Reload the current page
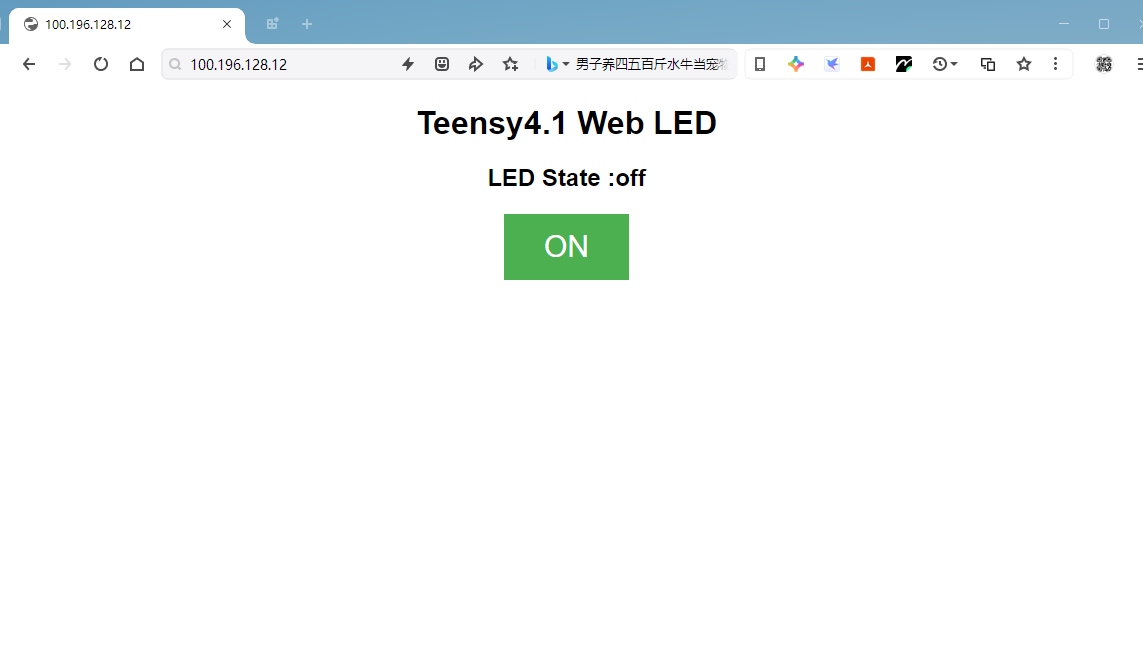 [101, 64]
